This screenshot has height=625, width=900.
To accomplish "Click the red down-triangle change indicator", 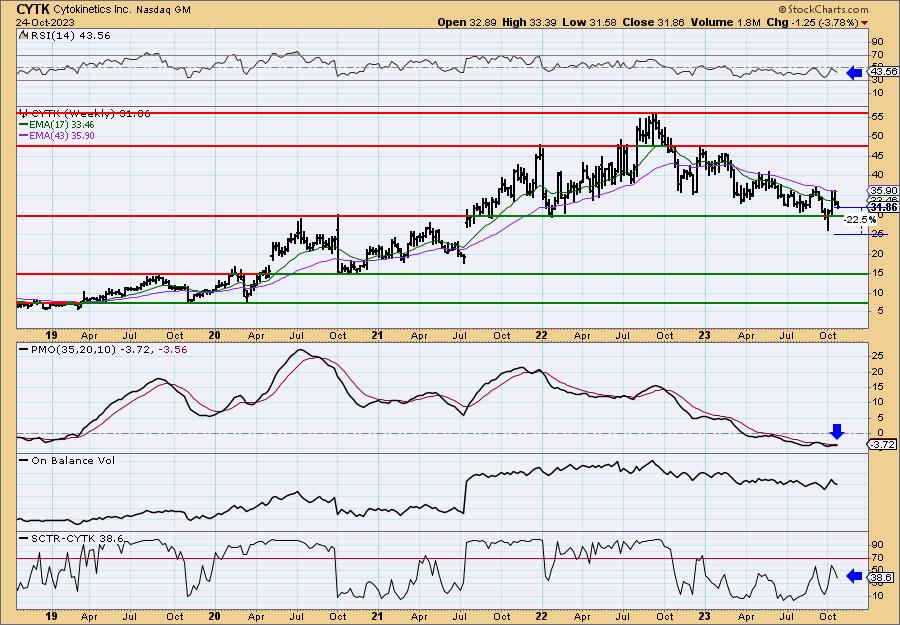I will (865, 23).
